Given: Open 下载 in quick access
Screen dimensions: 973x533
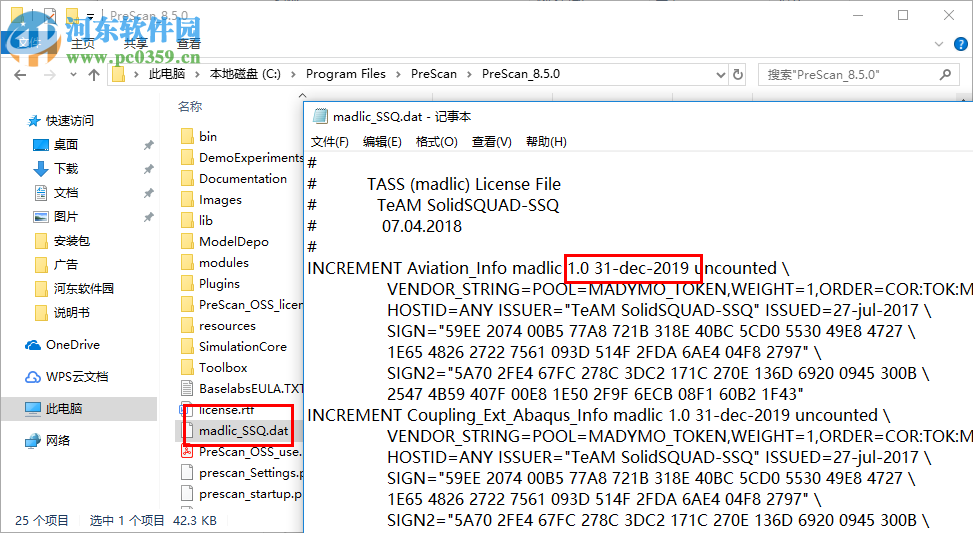Looking at the screenshot, I should (66, 169).
